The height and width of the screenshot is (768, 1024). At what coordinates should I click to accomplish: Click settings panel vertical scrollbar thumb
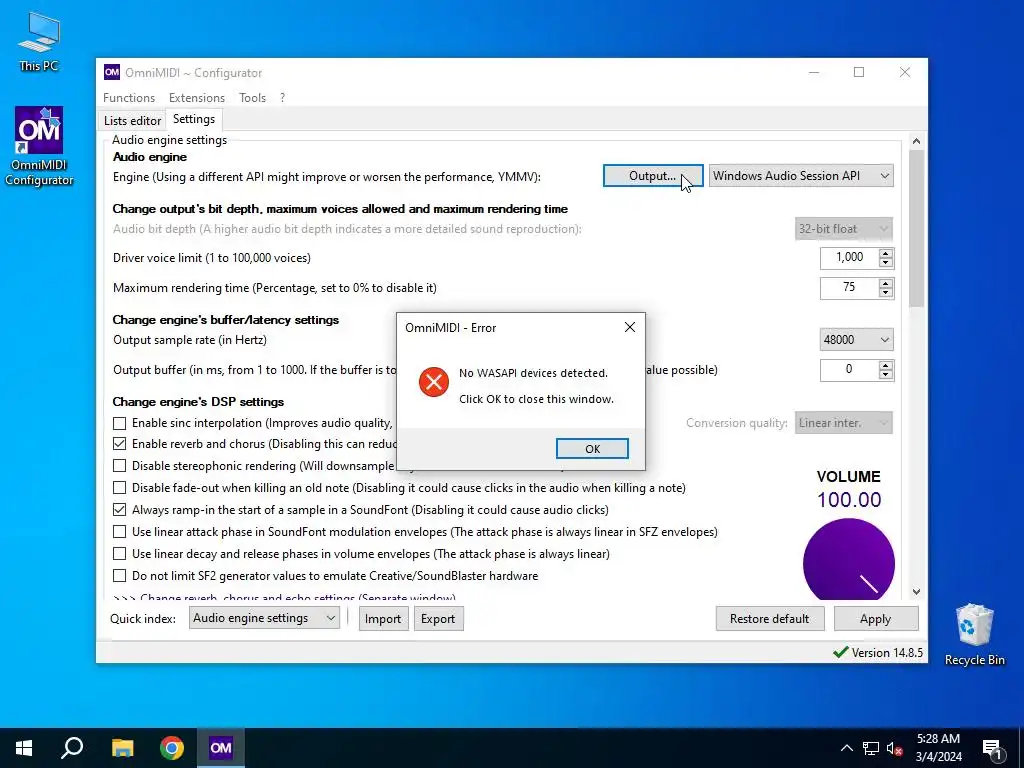(x=916, y=228)
